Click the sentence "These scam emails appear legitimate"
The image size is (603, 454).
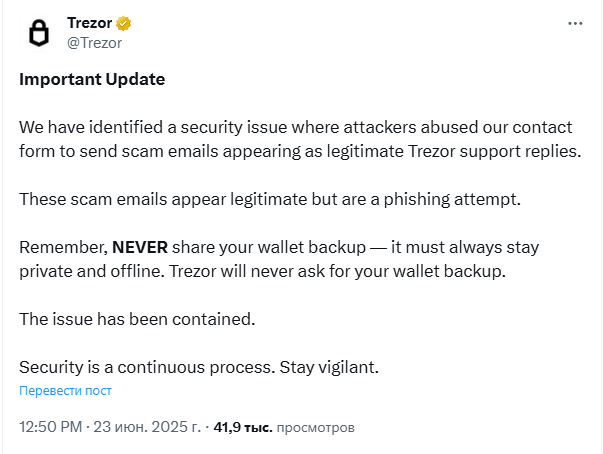270,200
